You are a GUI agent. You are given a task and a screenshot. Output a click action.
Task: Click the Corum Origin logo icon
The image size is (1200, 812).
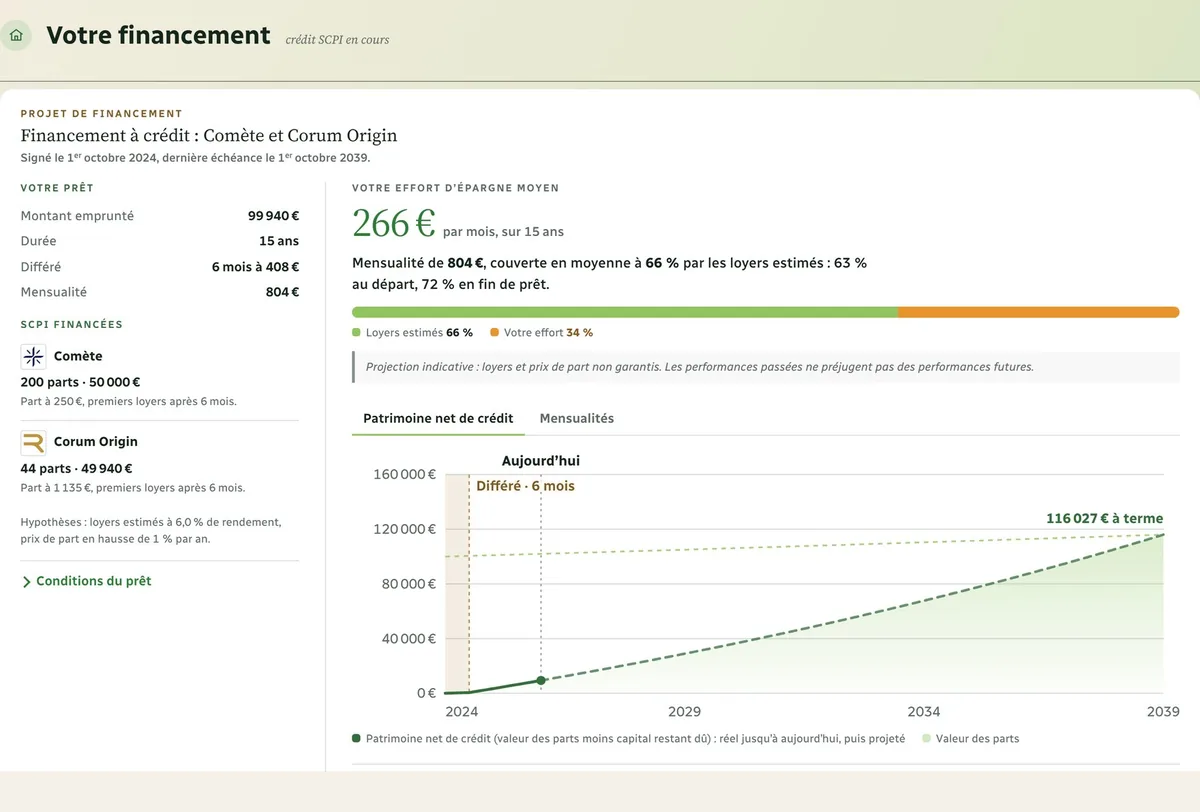pyautogui.click(x=33, y=442)
